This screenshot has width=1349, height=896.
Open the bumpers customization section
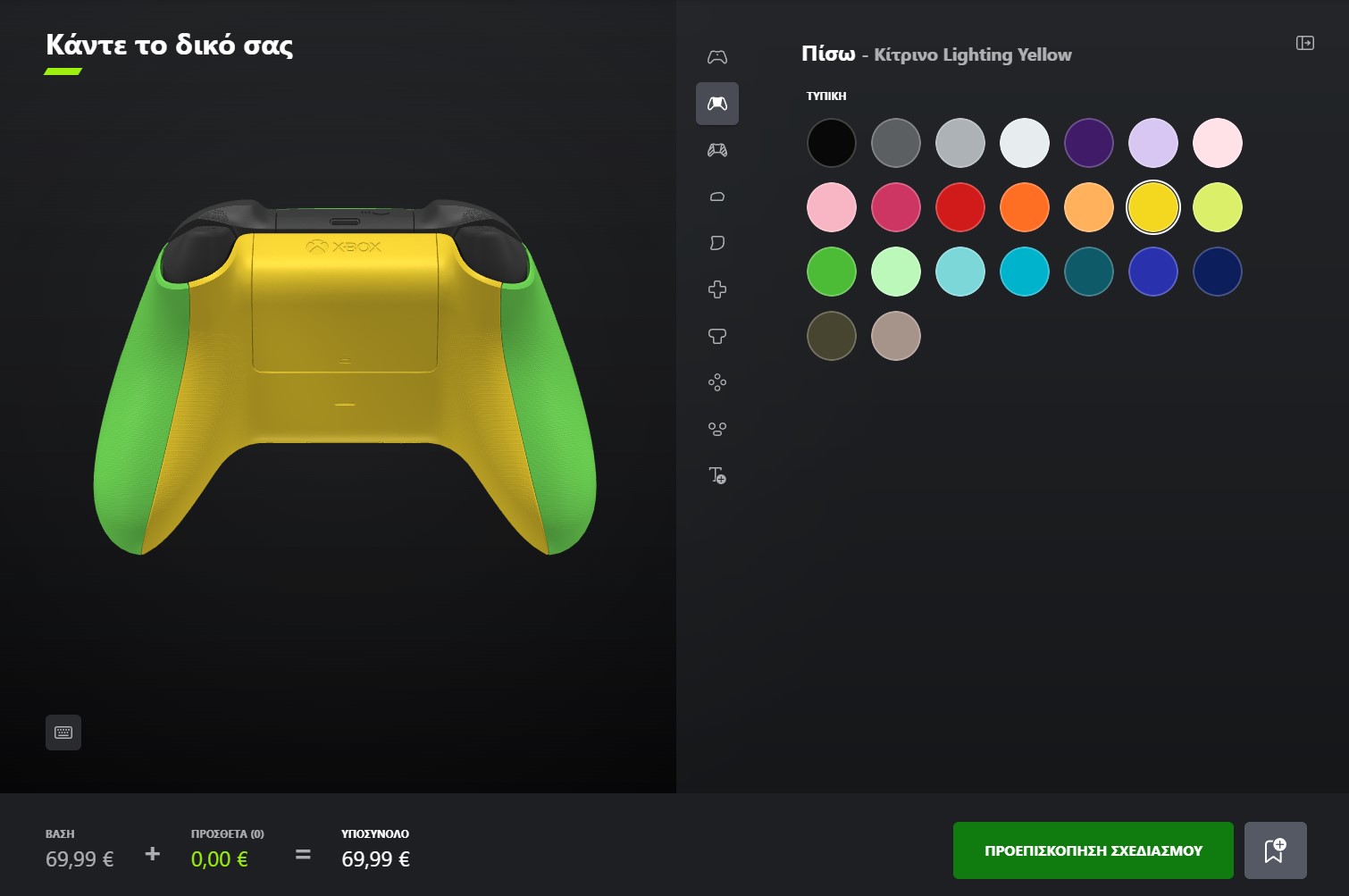click(x=717, y=196)
